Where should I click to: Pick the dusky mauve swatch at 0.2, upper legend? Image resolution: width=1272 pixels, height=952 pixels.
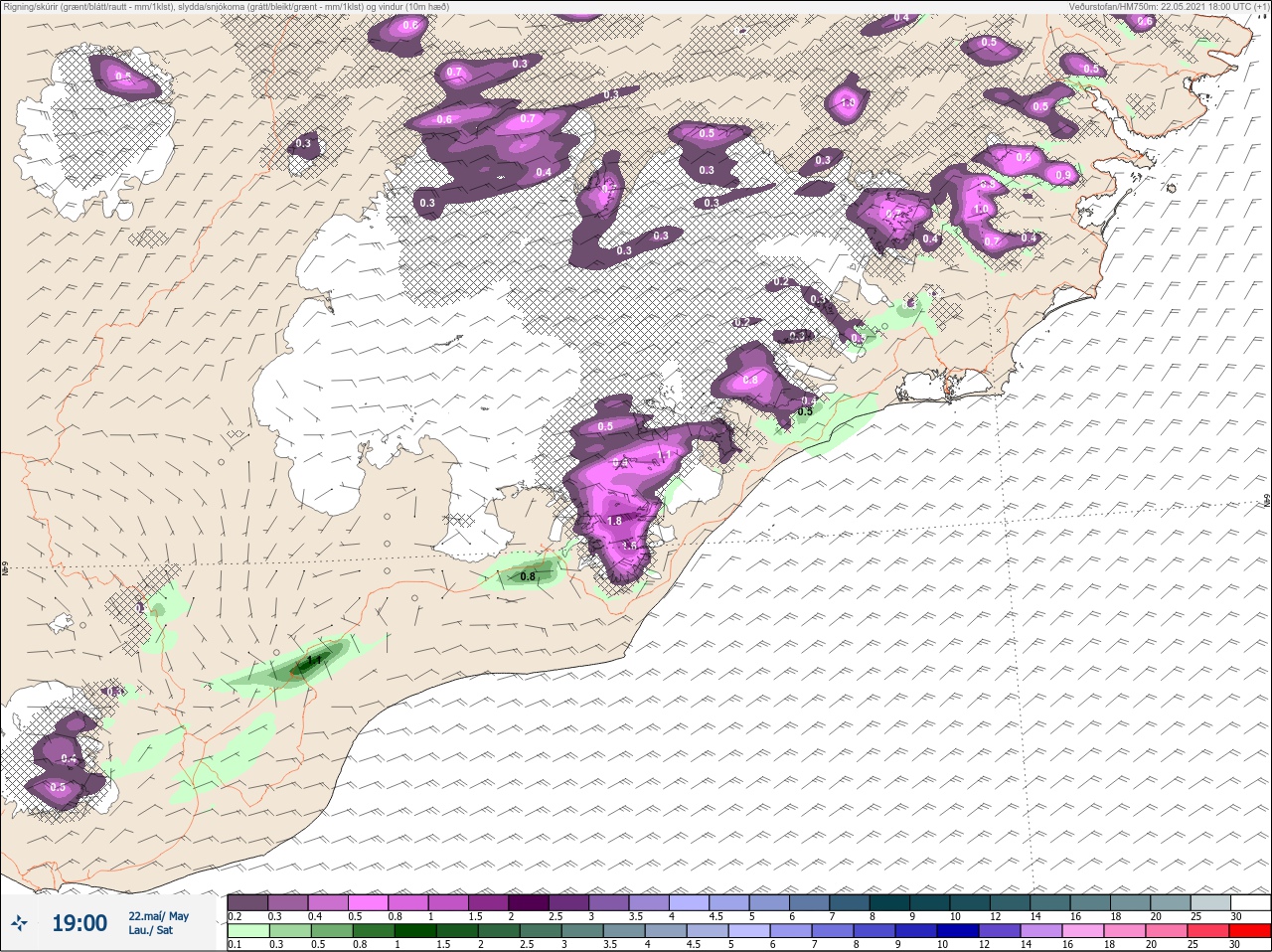click(x=247, y=902)
